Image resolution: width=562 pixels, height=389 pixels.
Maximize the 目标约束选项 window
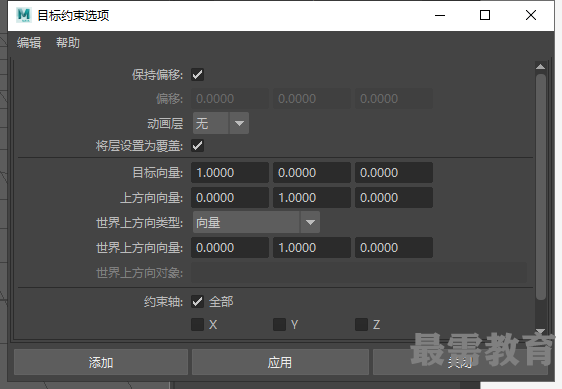(x=485, y=15)
